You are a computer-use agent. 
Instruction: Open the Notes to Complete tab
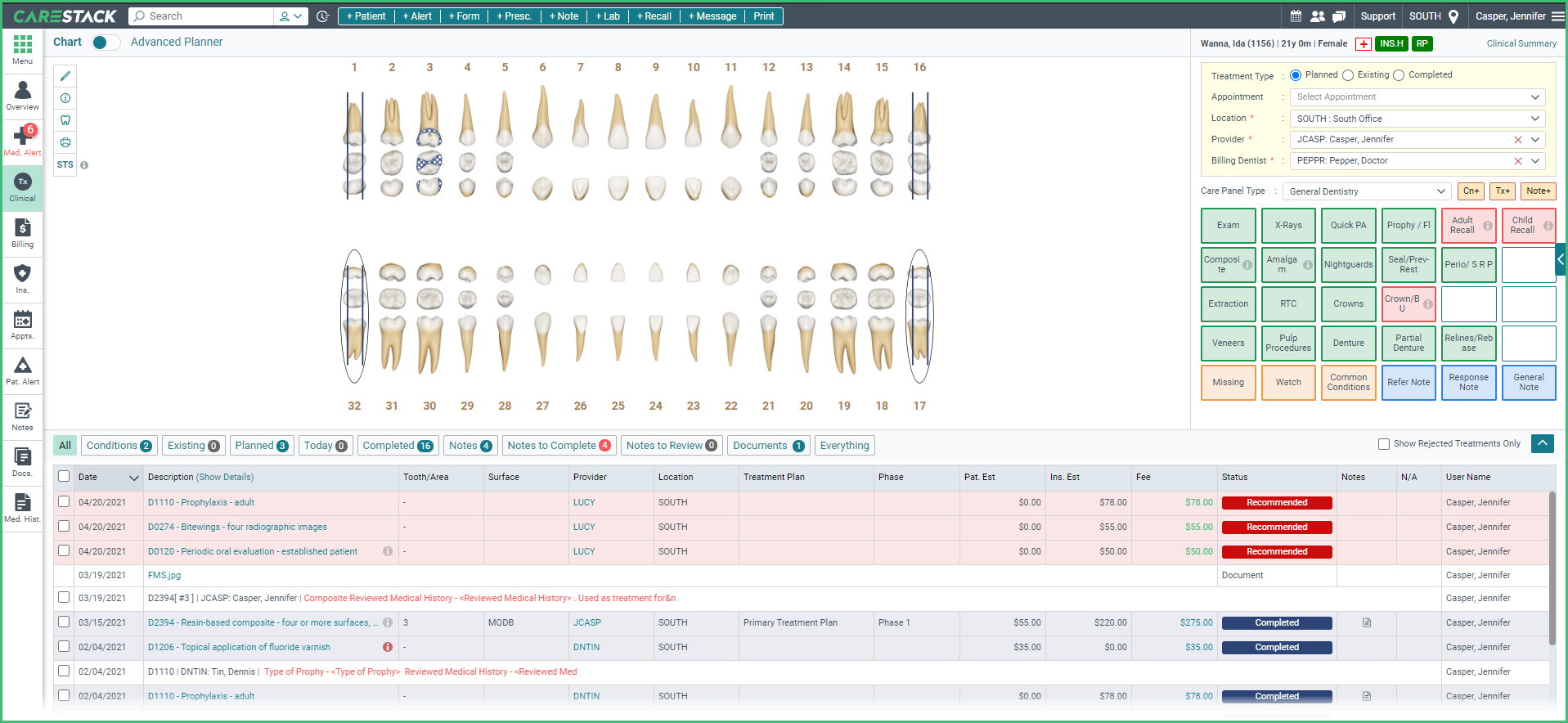559,446
